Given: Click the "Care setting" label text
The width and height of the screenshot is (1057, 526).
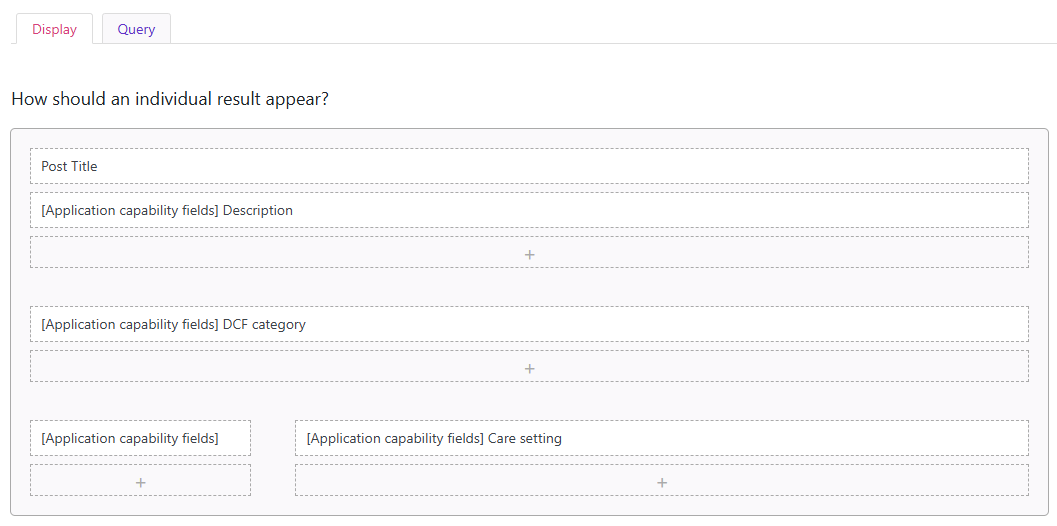Looking at the screenshot, I should [525, 438].
